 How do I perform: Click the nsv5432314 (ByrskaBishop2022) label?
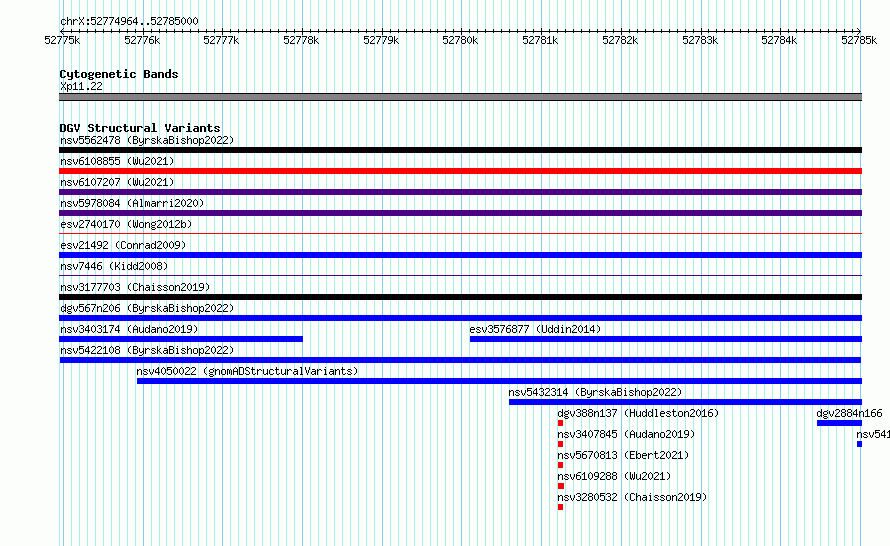pyautogui.click(x=595, y=392)
